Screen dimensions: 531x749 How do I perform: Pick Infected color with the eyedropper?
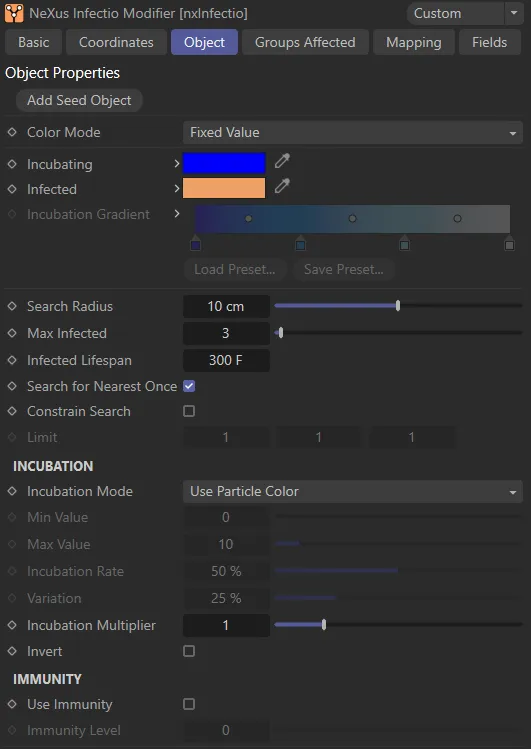(282, 186)
